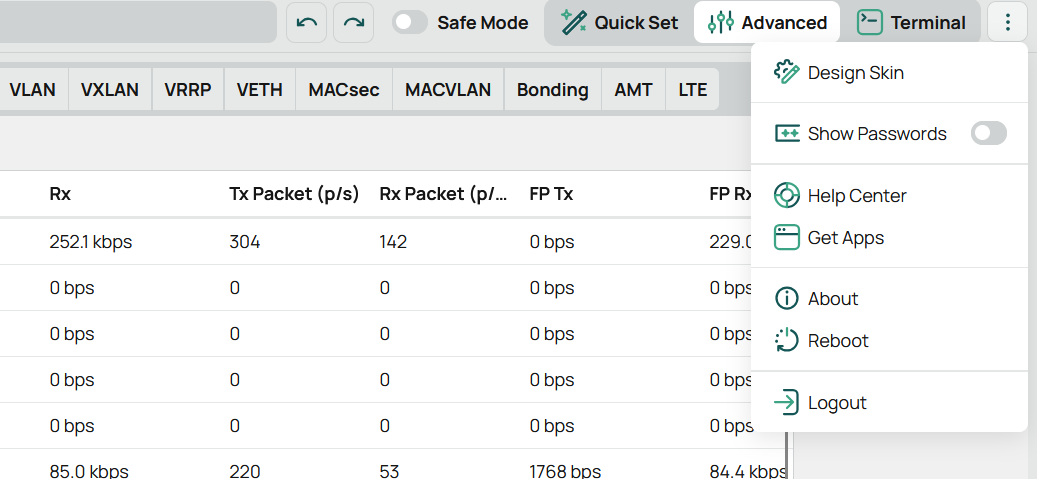The height and width of the screenshot is (479, 1037).
Task: Click the 252.1 kbps Rx value
Action: (91, 241)
